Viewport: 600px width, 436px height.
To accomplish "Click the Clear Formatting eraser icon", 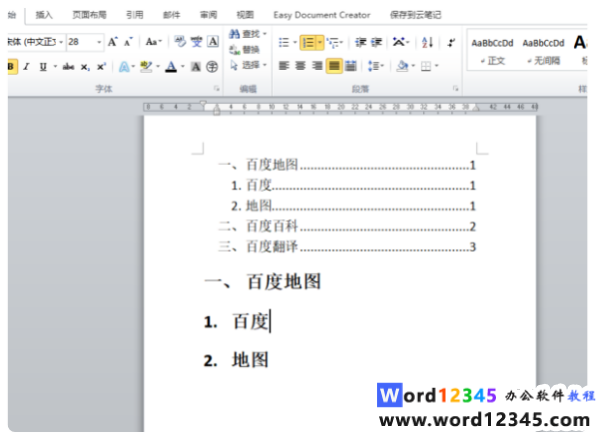I will [180, 42].
